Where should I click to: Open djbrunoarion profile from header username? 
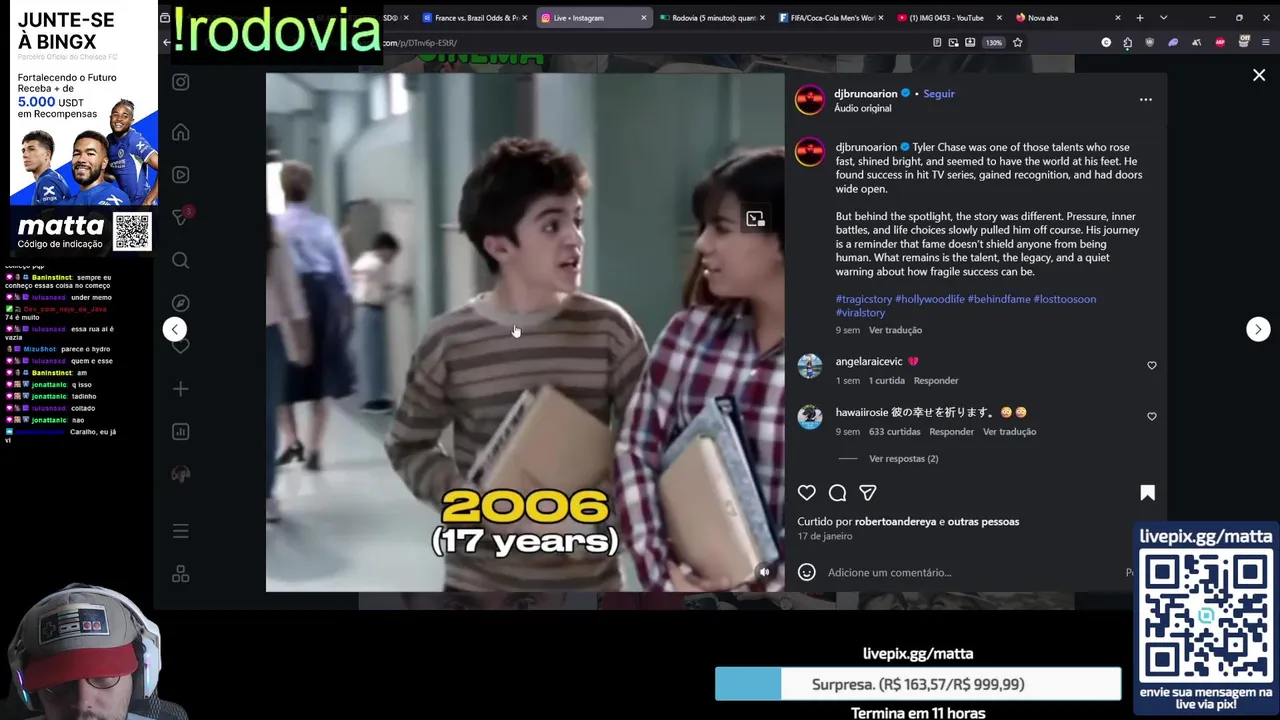[x=866, y=94]
